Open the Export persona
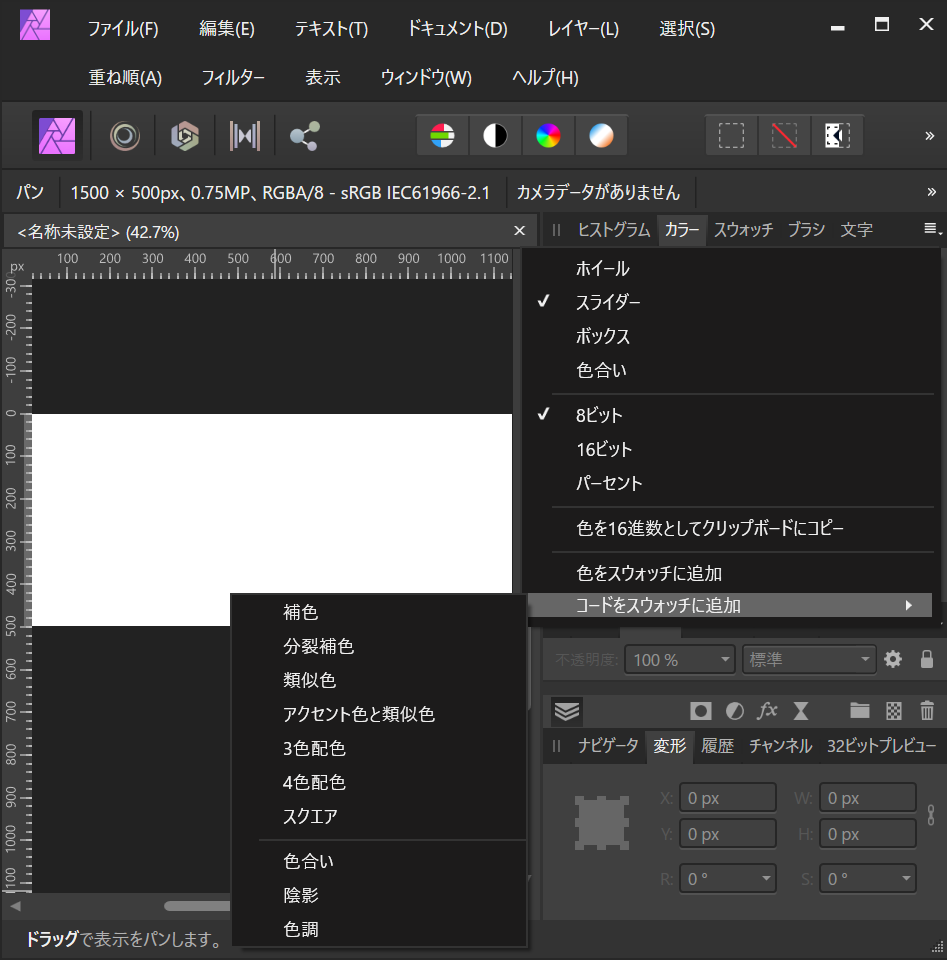Viewport: 947px width, 960px height. pos(301,135)
